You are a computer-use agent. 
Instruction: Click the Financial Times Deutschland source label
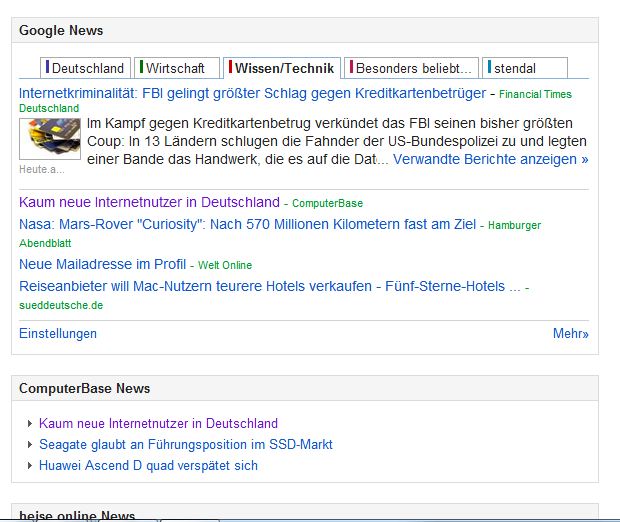click(535, 94)
